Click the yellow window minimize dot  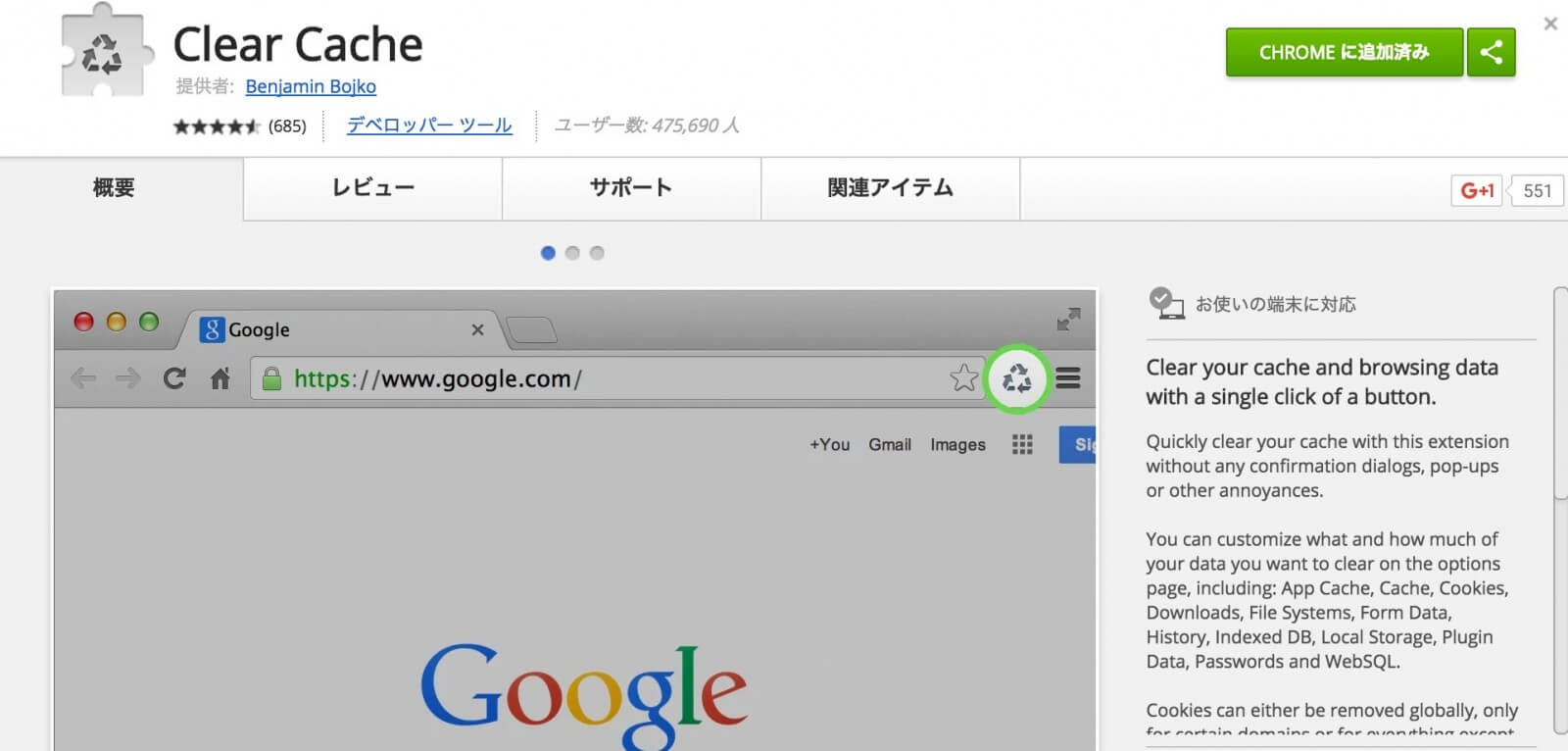(117, 322)
